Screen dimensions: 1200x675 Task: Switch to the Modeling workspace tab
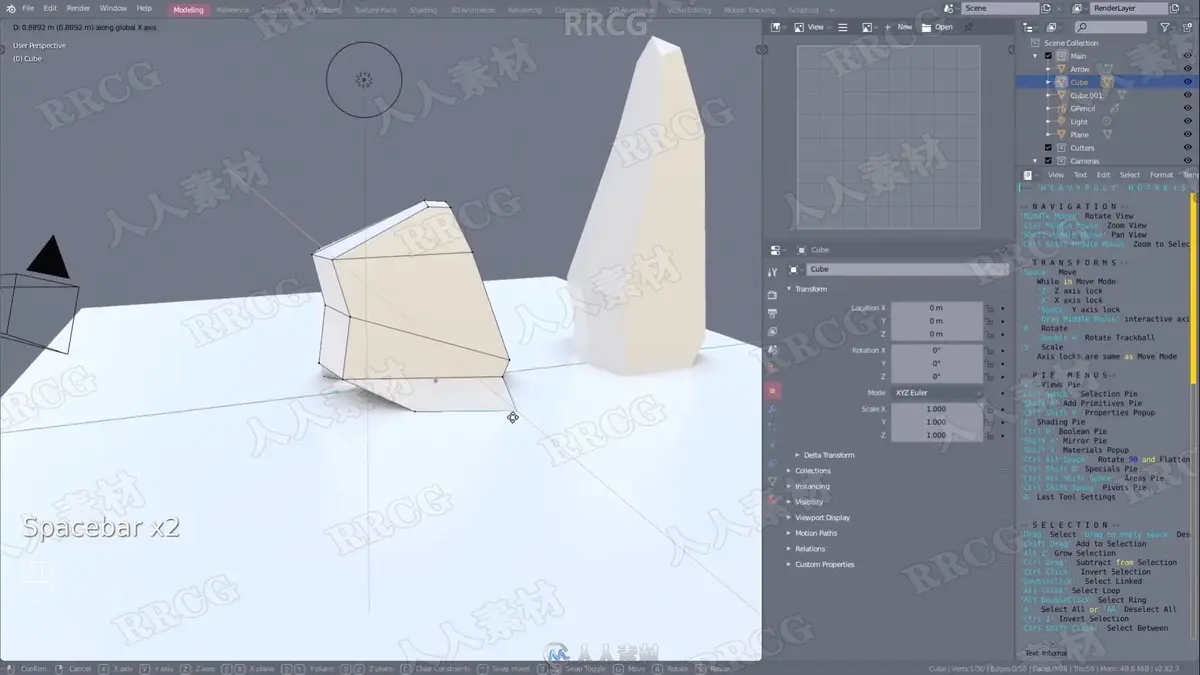pyautogui.click(x=188, y=10)
